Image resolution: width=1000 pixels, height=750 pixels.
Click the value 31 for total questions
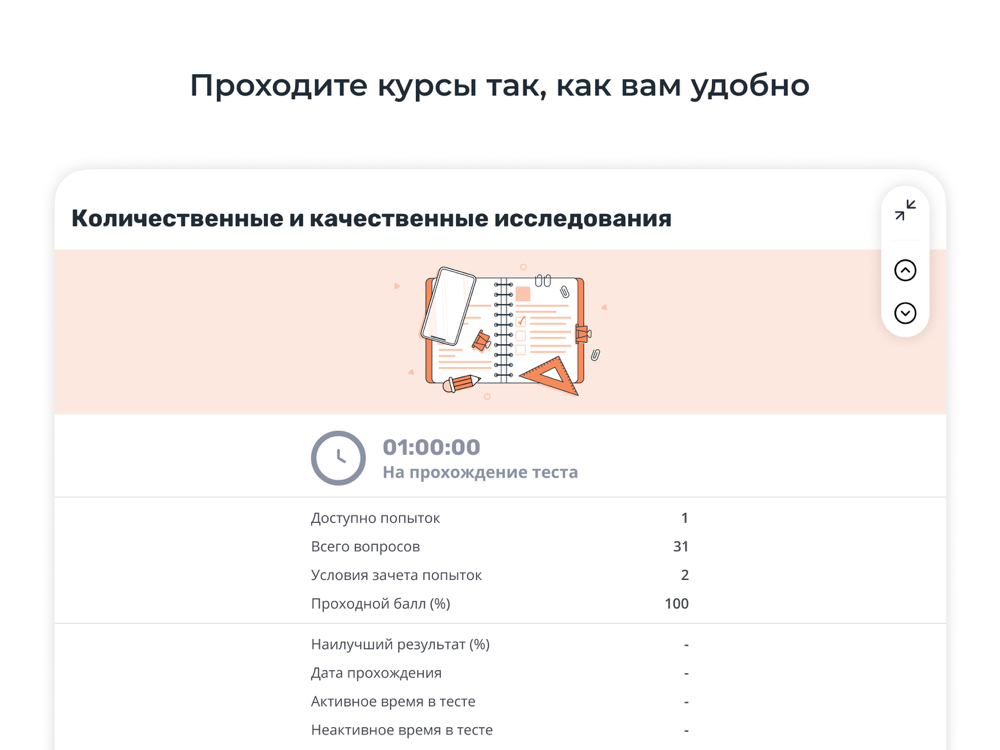680,547
